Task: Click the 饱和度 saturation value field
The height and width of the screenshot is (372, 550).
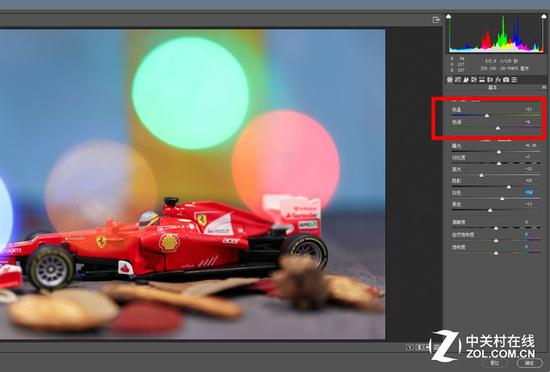Action: [x=526, y=246]
